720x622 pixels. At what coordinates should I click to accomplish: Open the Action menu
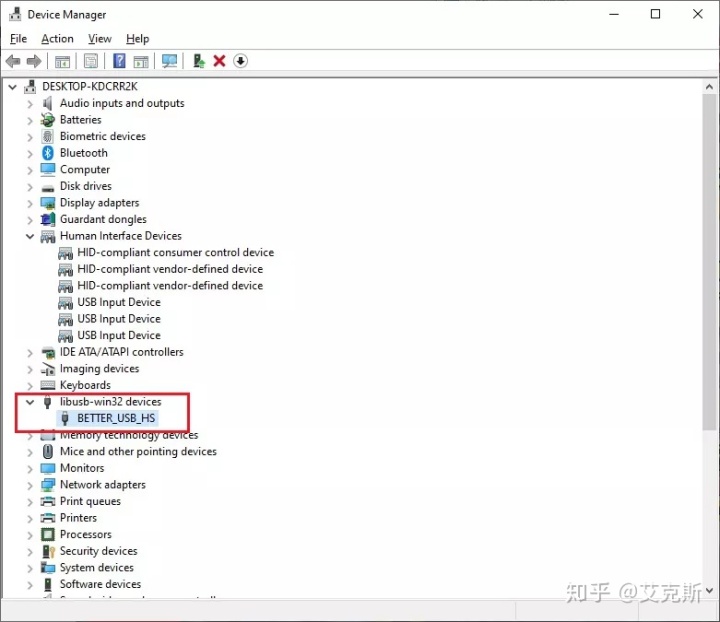[x=57, y=39]
